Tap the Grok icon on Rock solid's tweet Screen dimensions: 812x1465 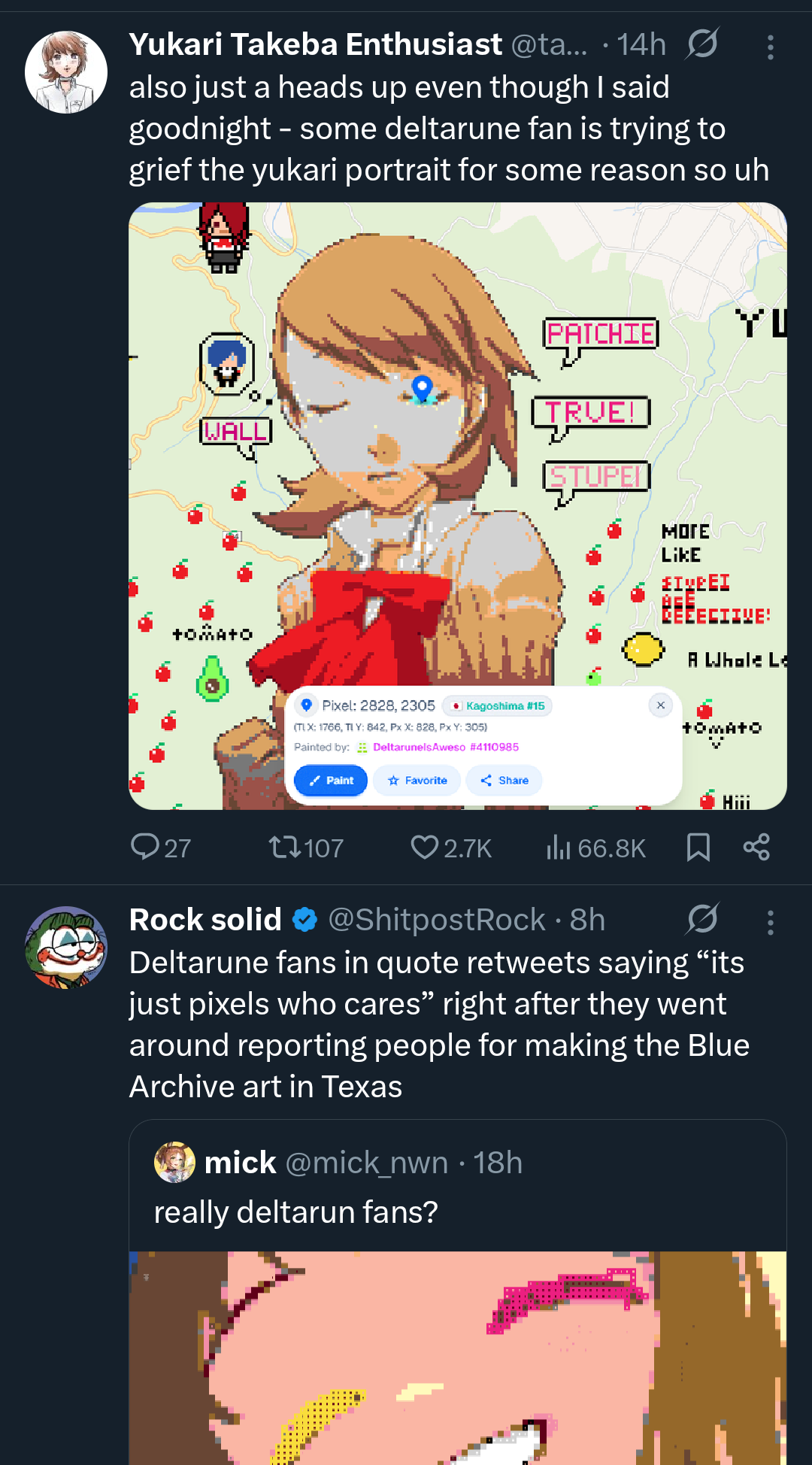point(702,919)
